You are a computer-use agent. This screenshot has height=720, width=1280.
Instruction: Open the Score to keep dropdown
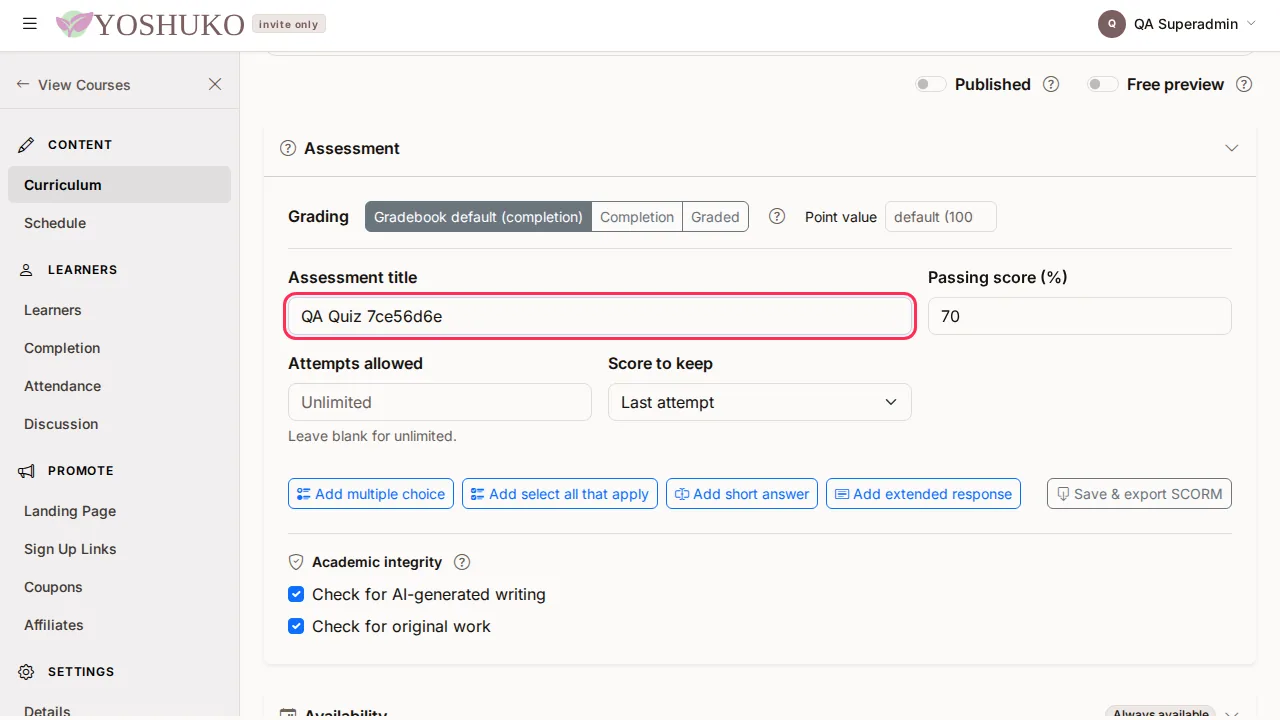point(760,402)
